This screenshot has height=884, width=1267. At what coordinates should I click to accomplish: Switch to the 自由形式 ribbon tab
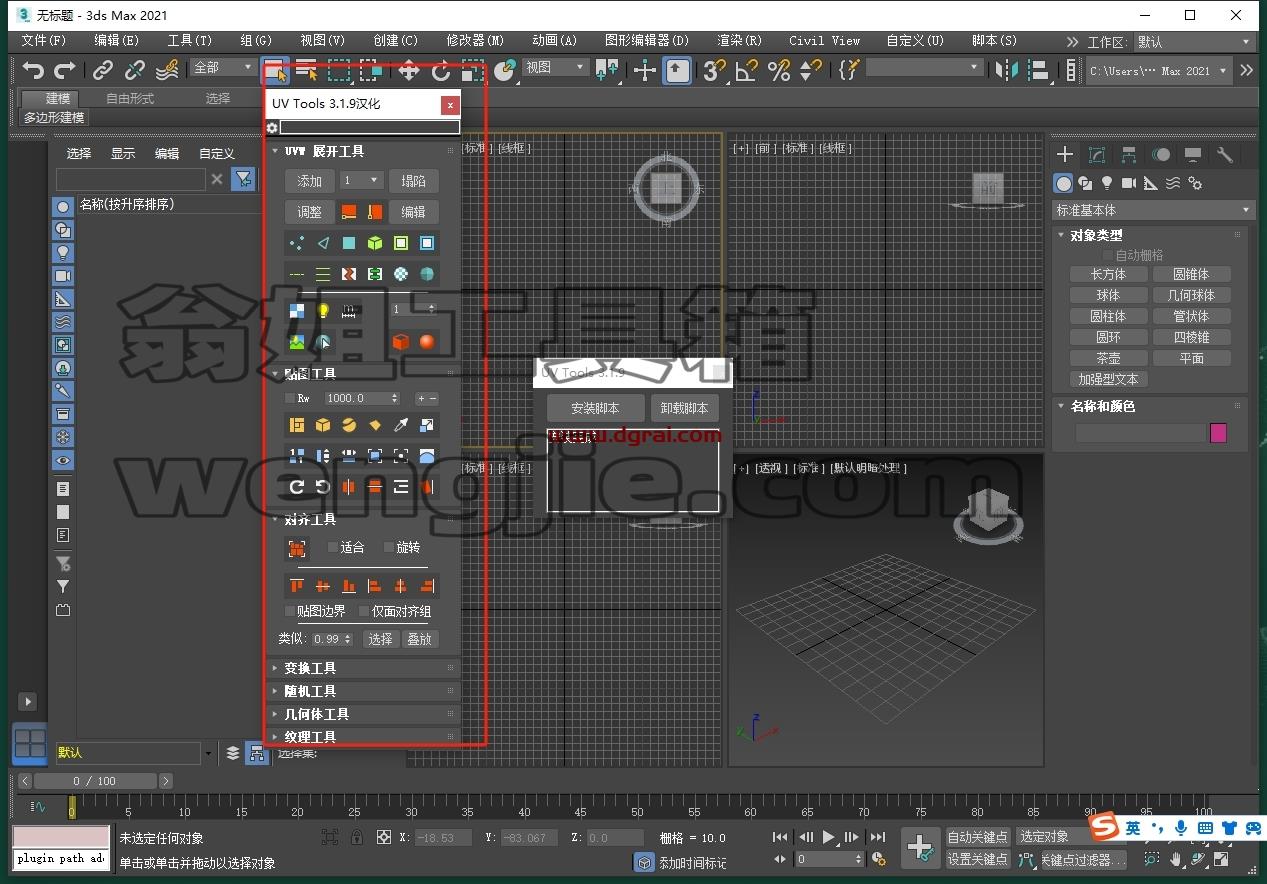tap(130, 98)
